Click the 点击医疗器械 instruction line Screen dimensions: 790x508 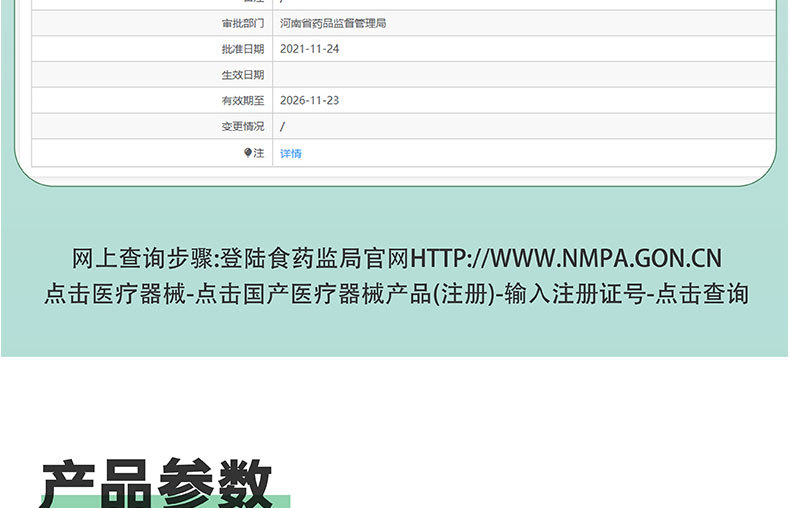coord(397,294)
